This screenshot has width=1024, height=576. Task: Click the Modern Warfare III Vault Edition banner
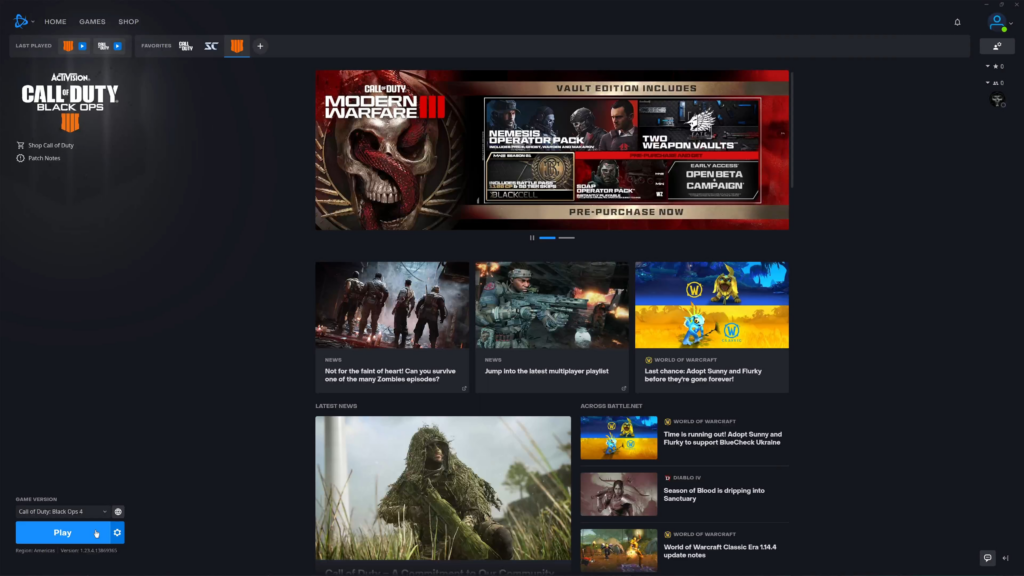[x=552, y=150]
